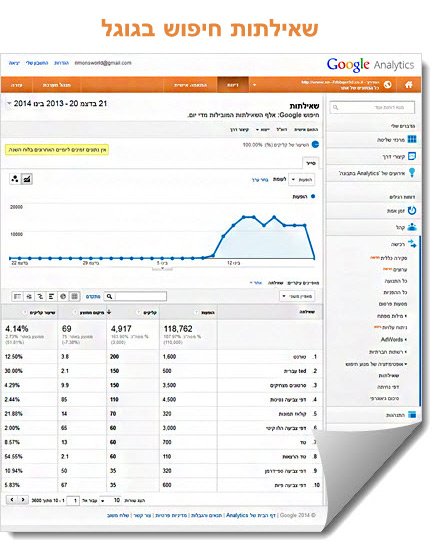Click the blue segment circle icon
The image size is (435, 550).
[315, 145]
